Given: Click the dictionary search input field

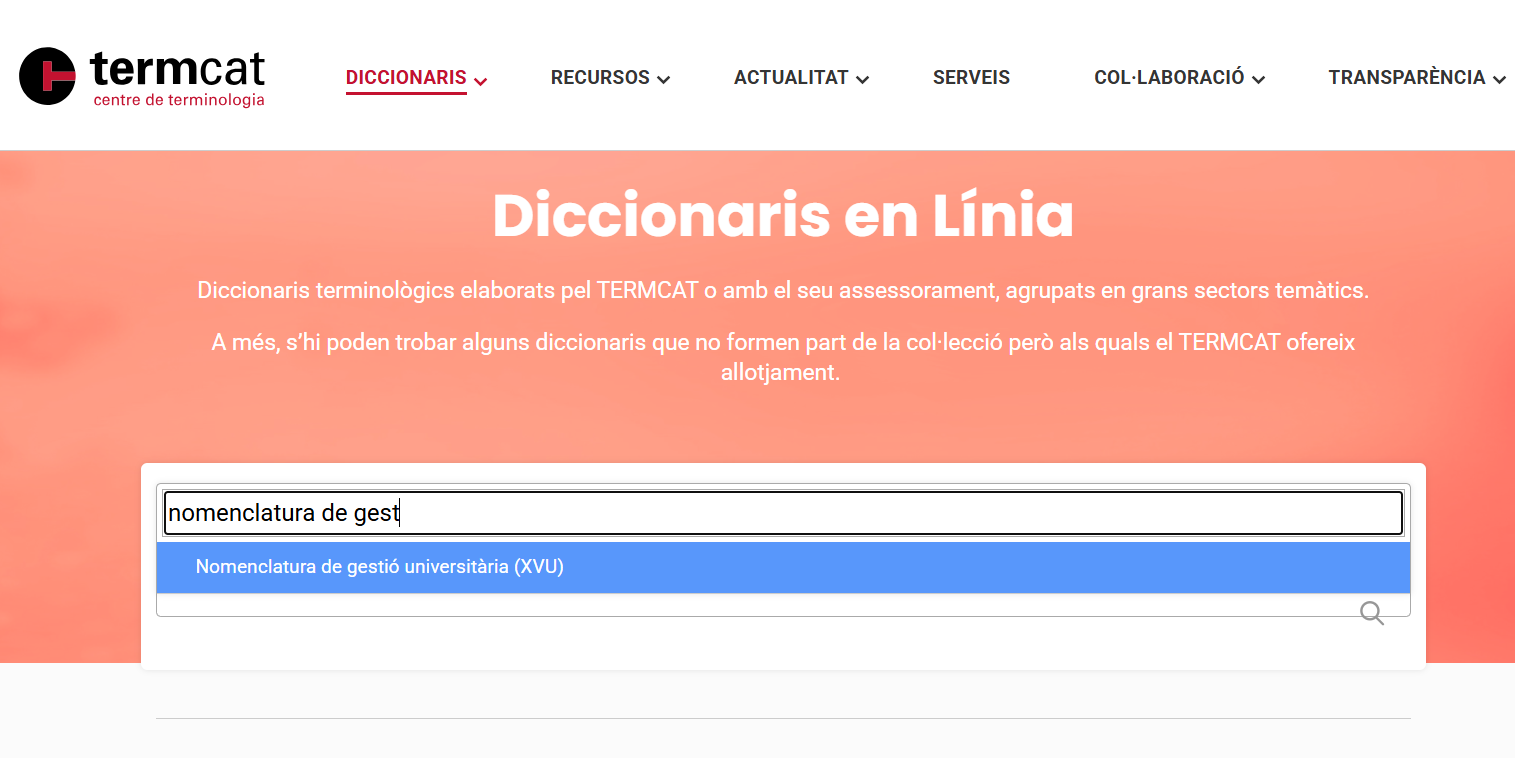Looking at the screenshot, I should [783, 513].
